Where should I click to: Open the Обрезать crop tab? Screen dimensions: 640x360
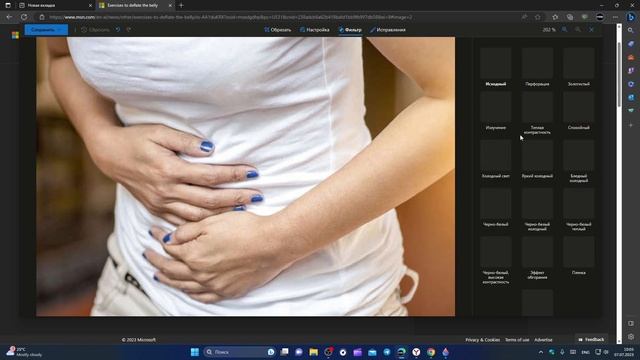click(278, 30)
